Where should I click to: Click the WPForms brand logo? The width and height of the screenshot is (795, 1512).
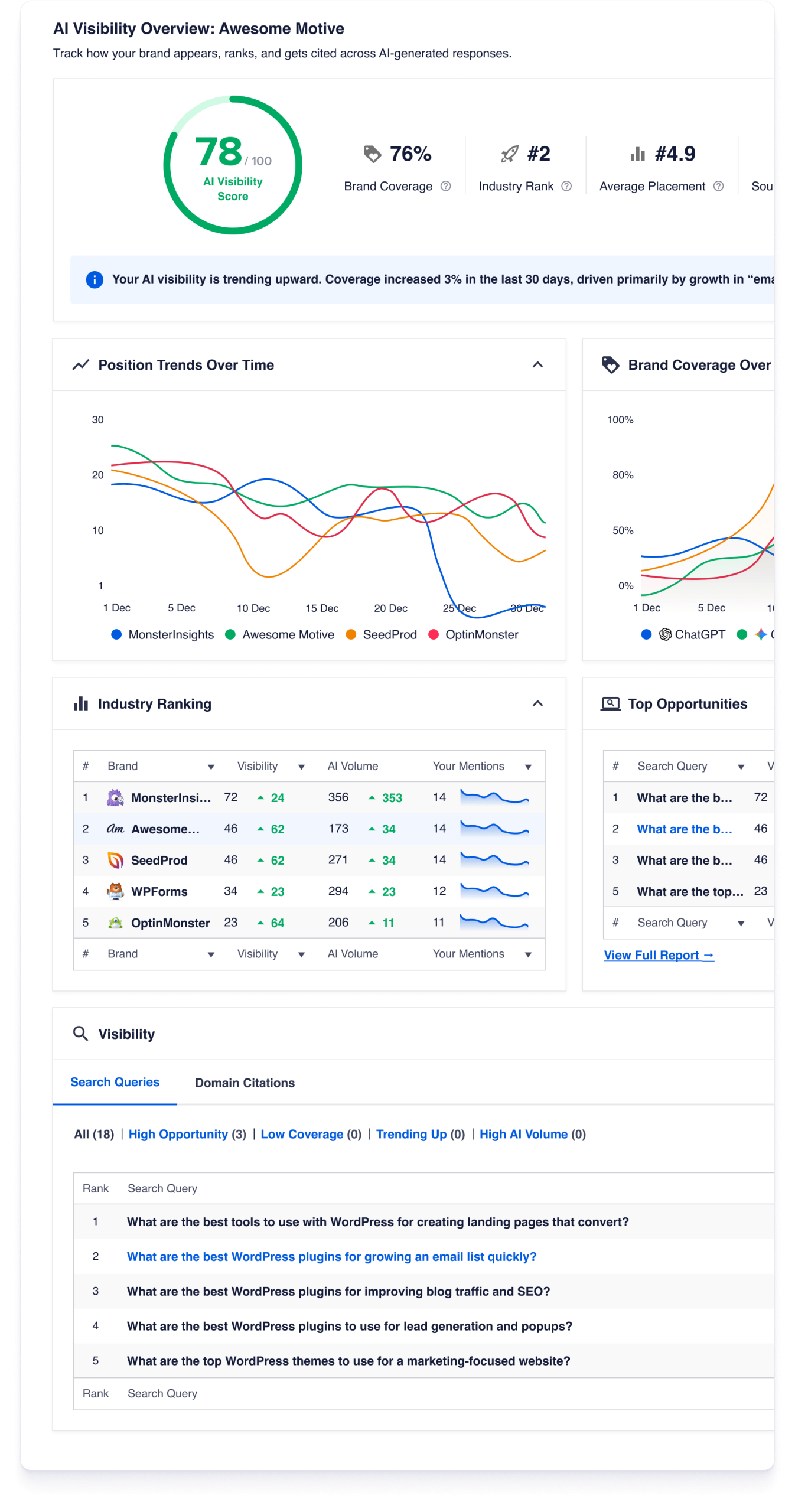click(115, 891)
